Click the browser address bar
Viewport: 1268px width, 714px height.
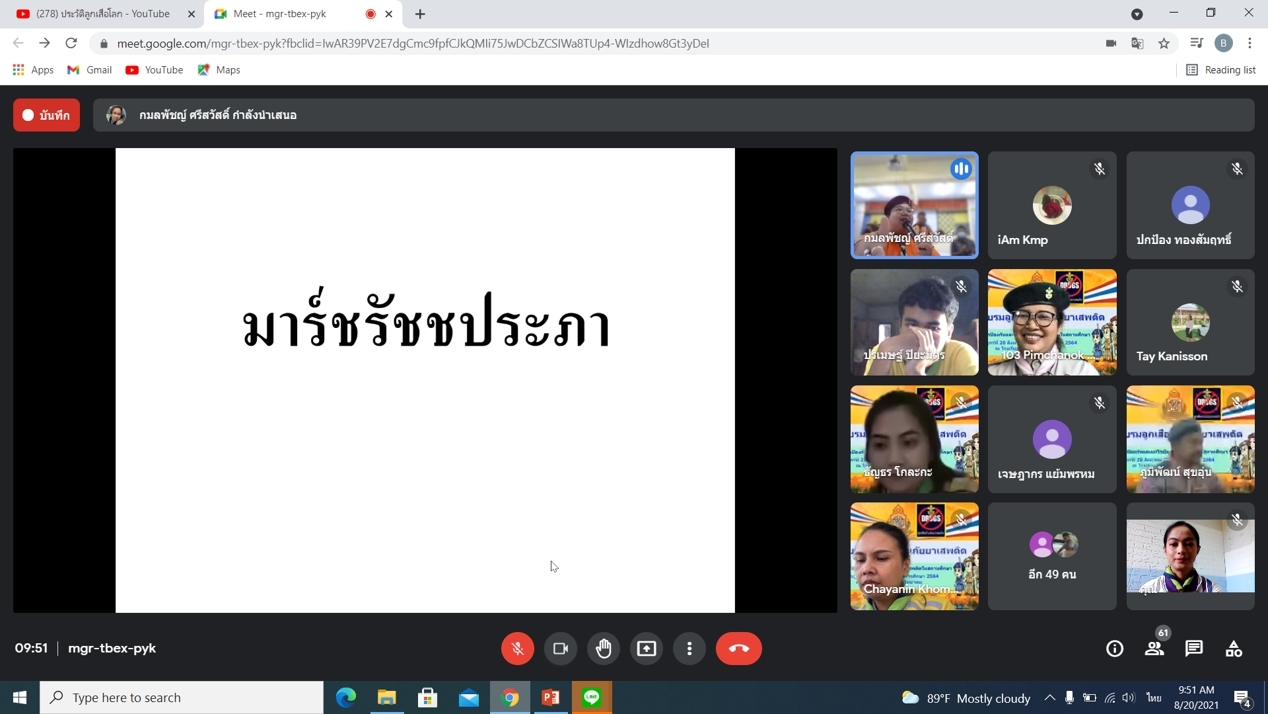coord(600,43)
